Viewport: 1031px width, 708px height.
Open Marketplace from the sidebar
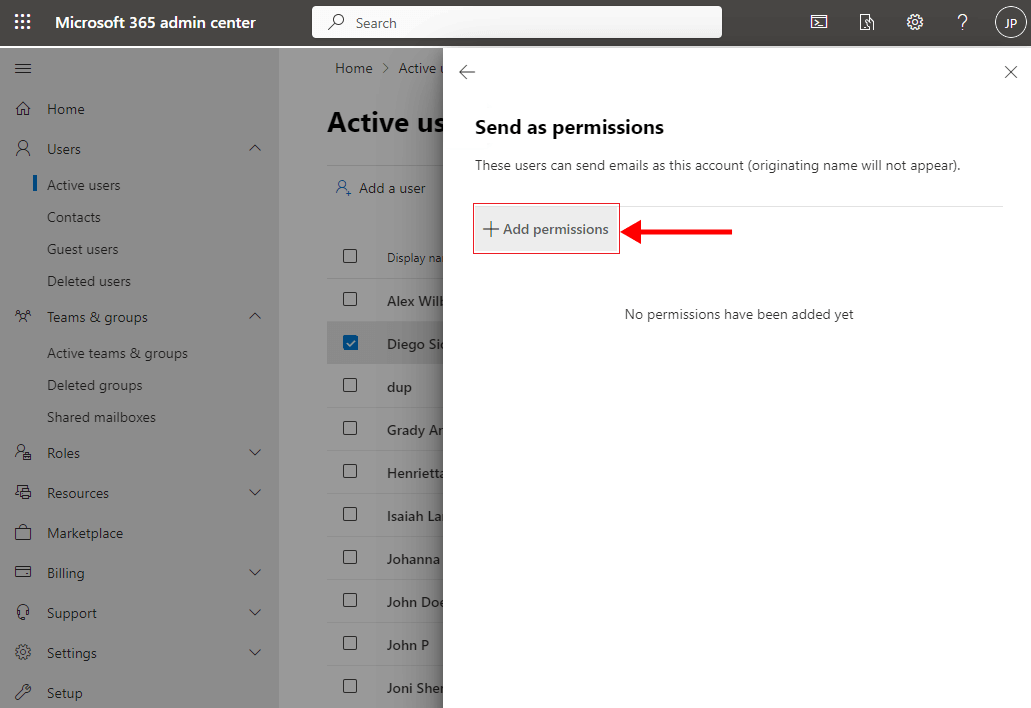(85, 533)
